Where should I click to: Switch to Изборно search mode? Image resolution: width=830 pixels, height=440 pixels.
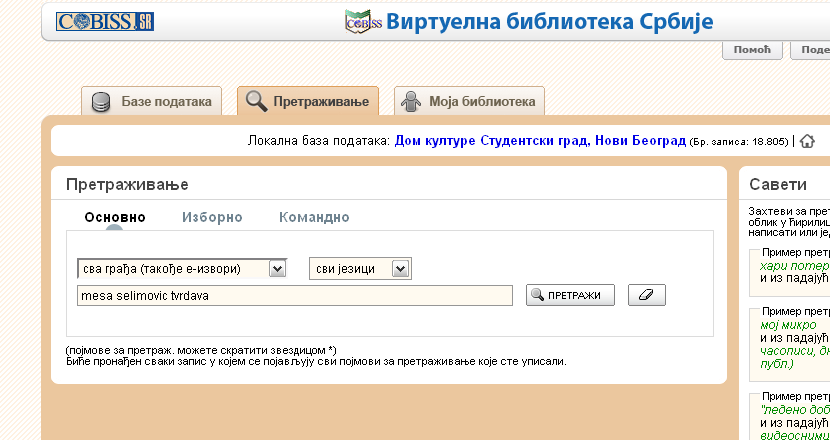pos(212,217)
